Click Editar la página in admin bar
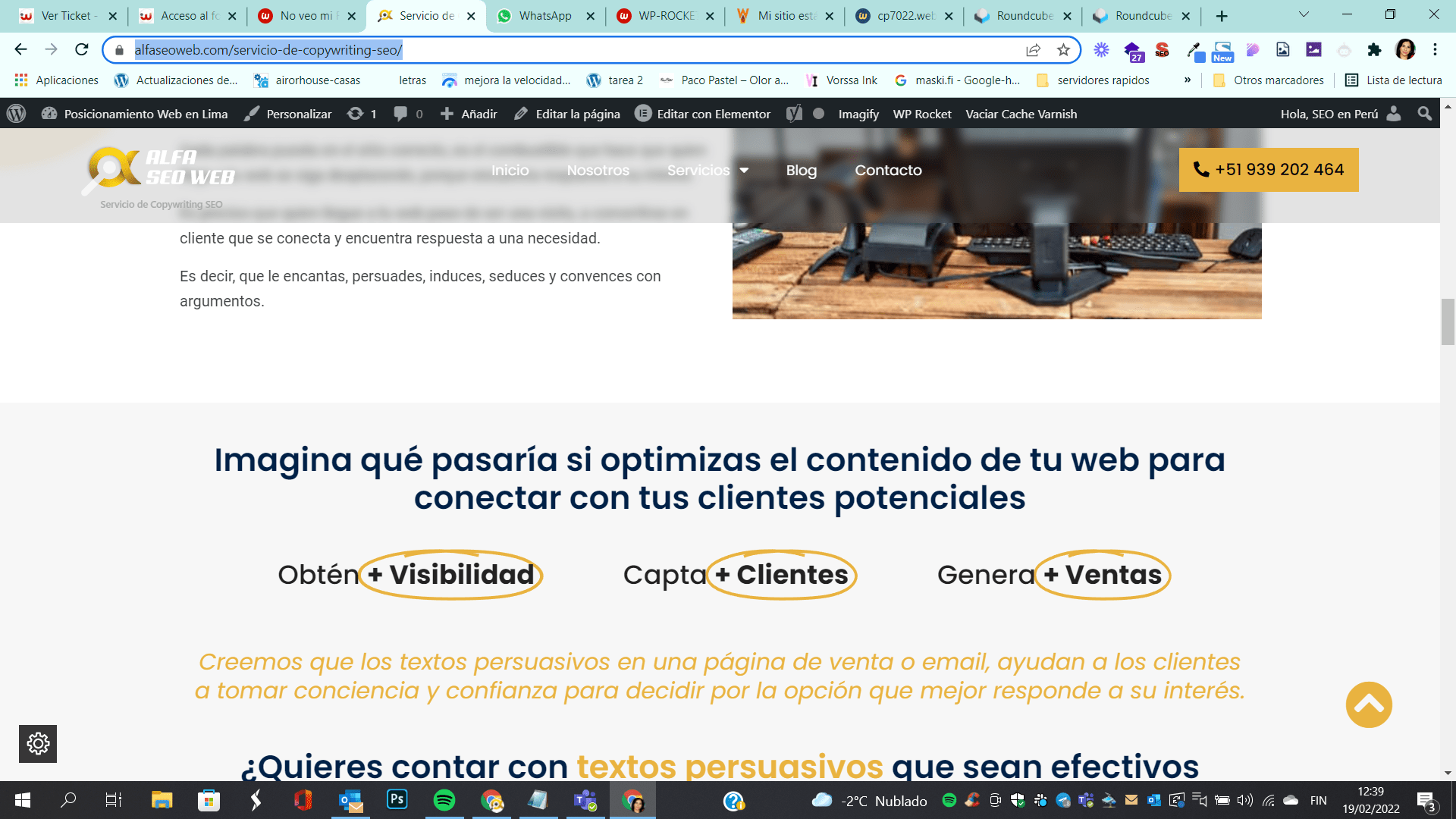The height and width of the screenshot is (819, 1456). tap(567, 114)
